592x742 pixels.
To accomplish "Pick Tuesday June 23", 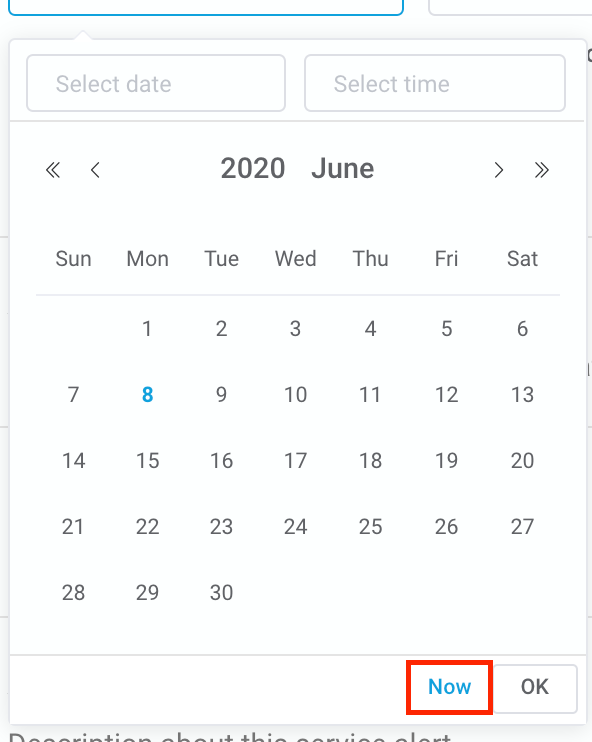I will [x=221, y=527].
